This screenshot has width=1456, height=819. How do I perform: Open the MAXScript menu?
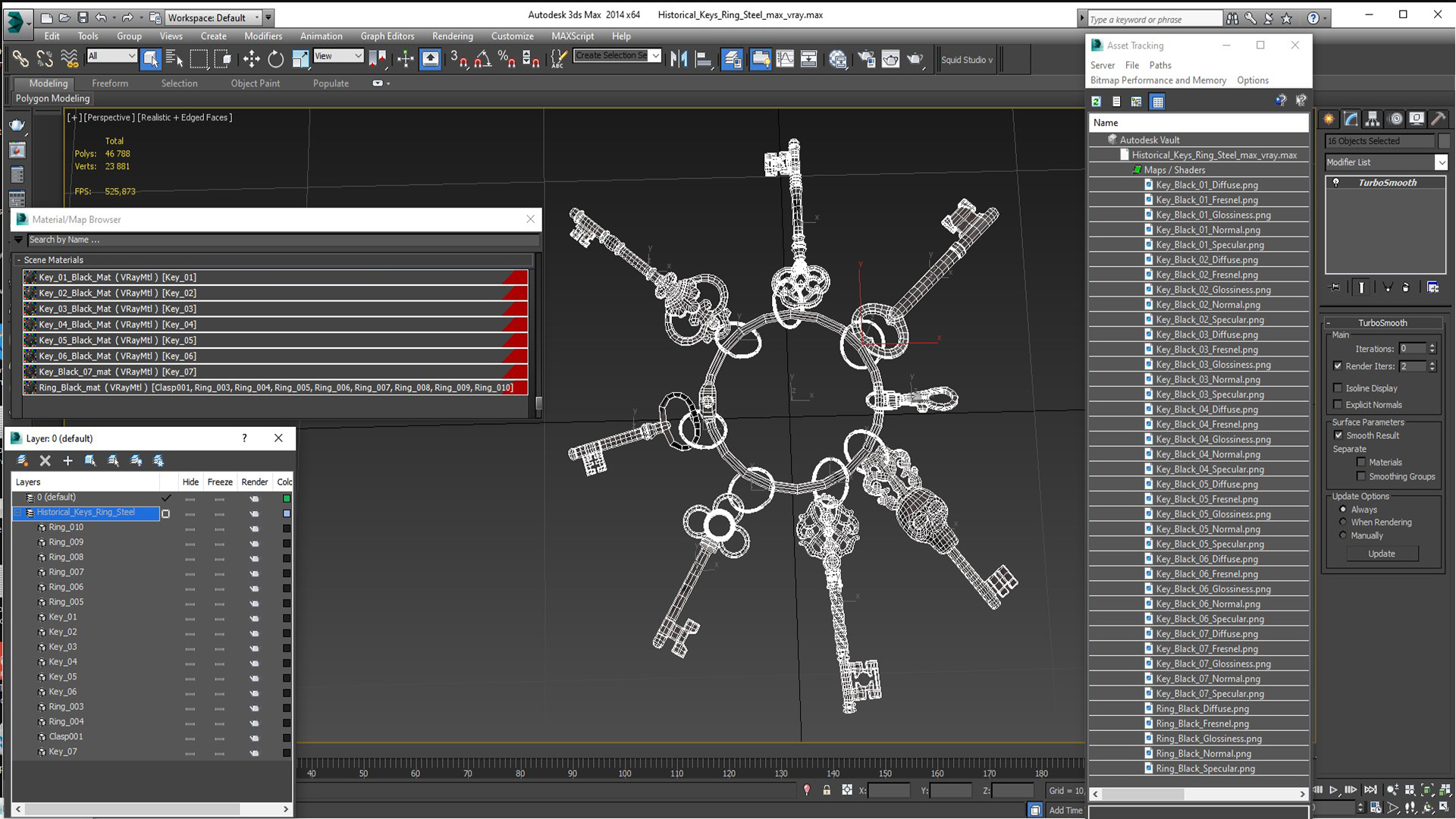pos(573,36)
